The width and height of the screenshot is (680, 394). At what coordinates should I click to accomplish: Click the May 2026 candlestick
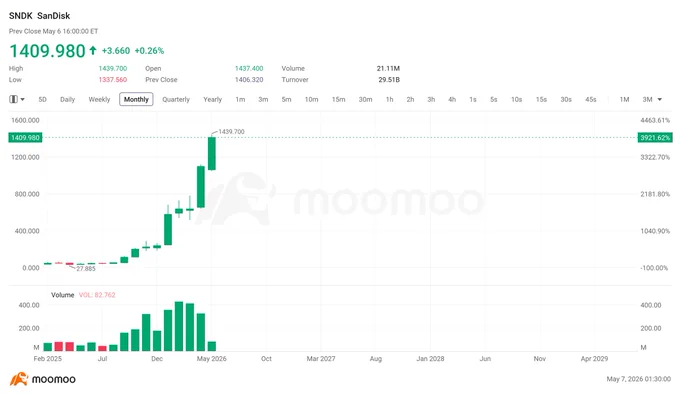click(x=212, y=153)
